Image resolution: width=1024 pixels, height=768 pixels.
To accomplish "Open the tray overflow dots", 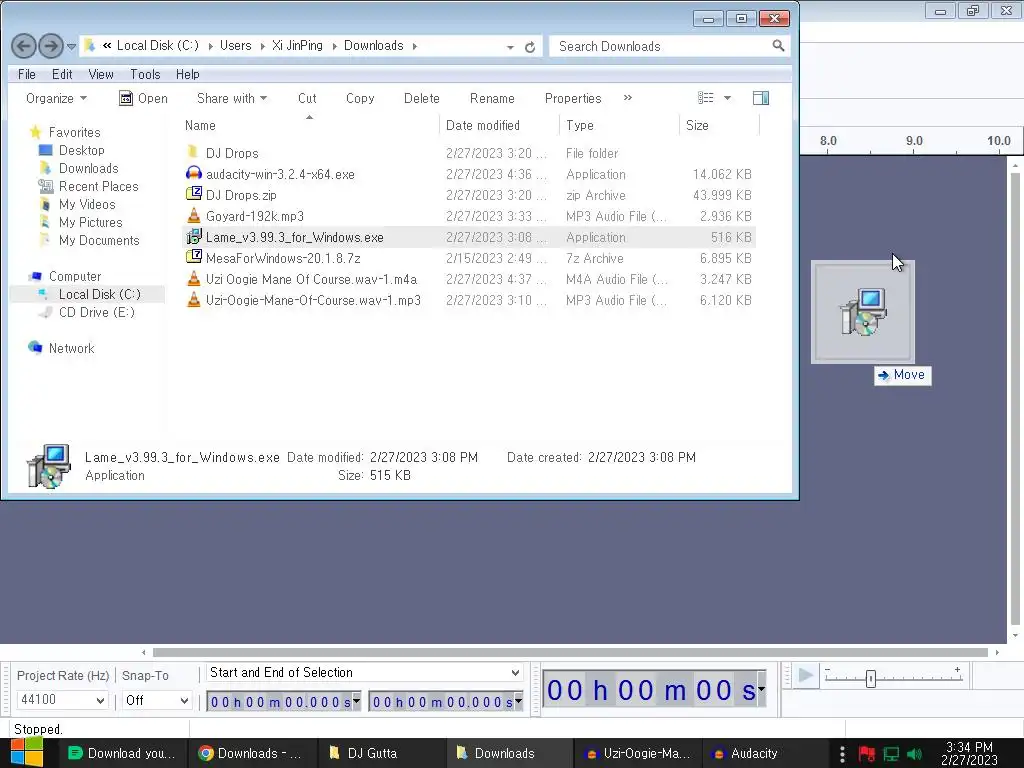I will (842, 754).
